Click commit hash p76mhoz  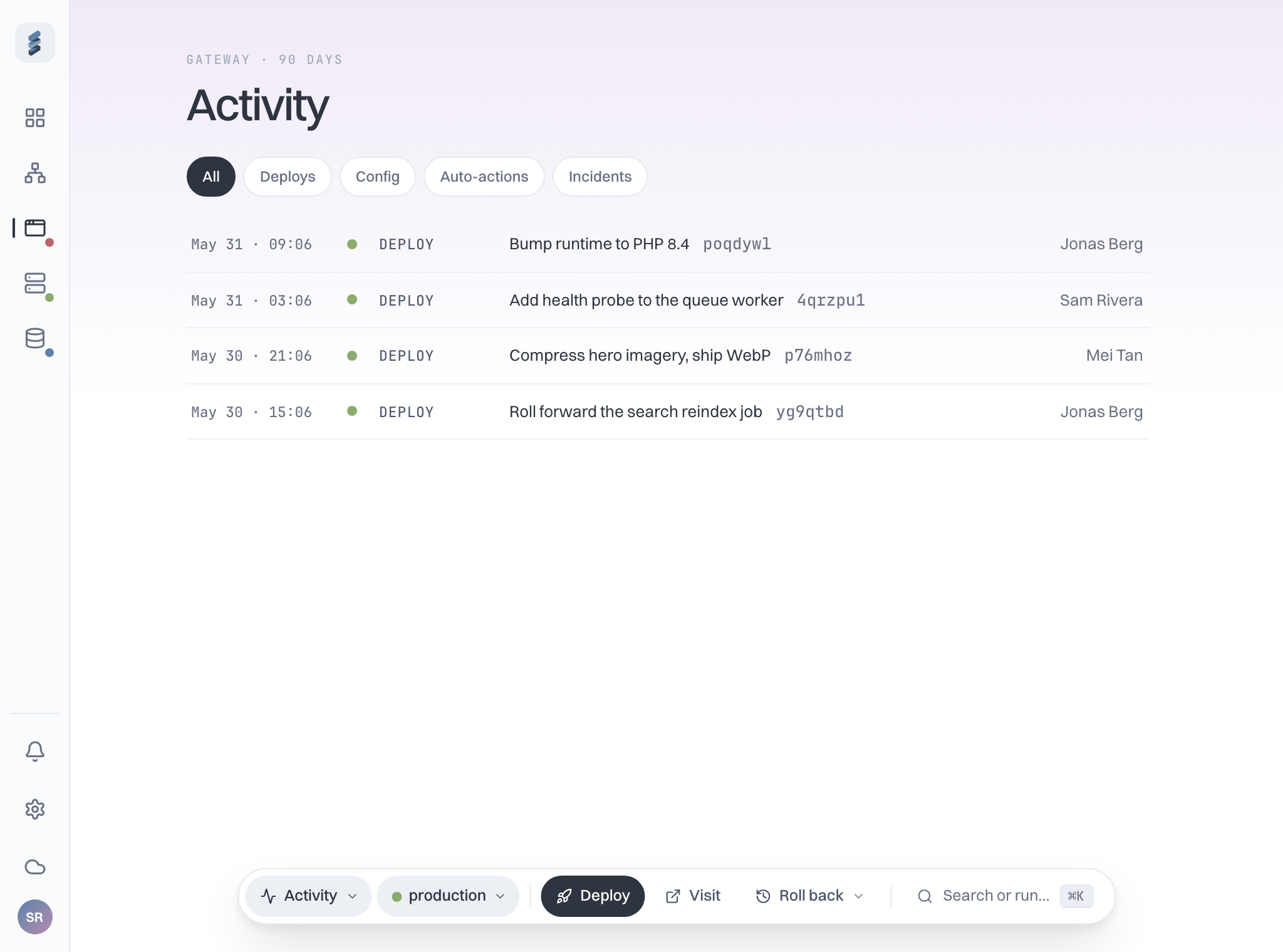(818, 356)
